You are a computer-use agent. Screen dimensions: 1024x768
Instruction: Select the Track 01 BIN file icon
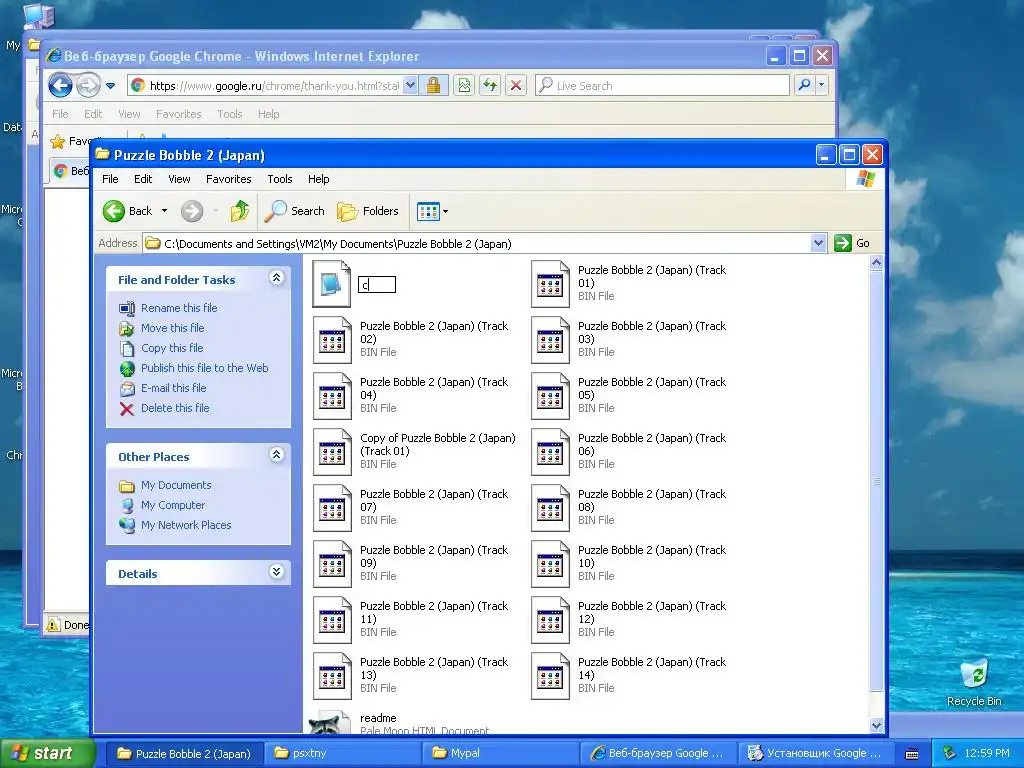click(550, 283)
